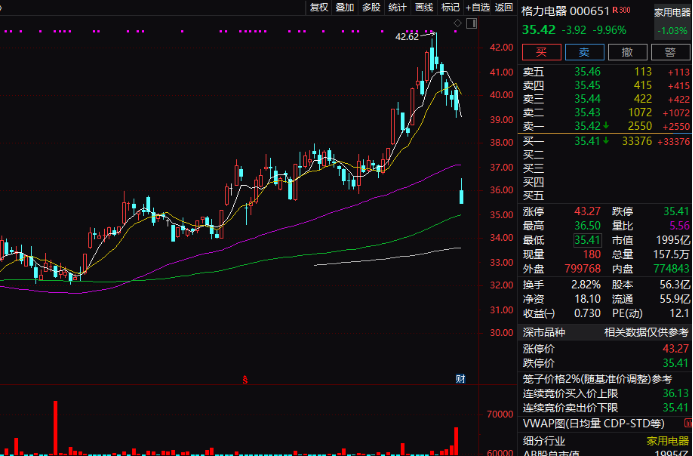
Task: Click the red $ marker on the chart
Action: pyautogui.click(x=244, y=379)
